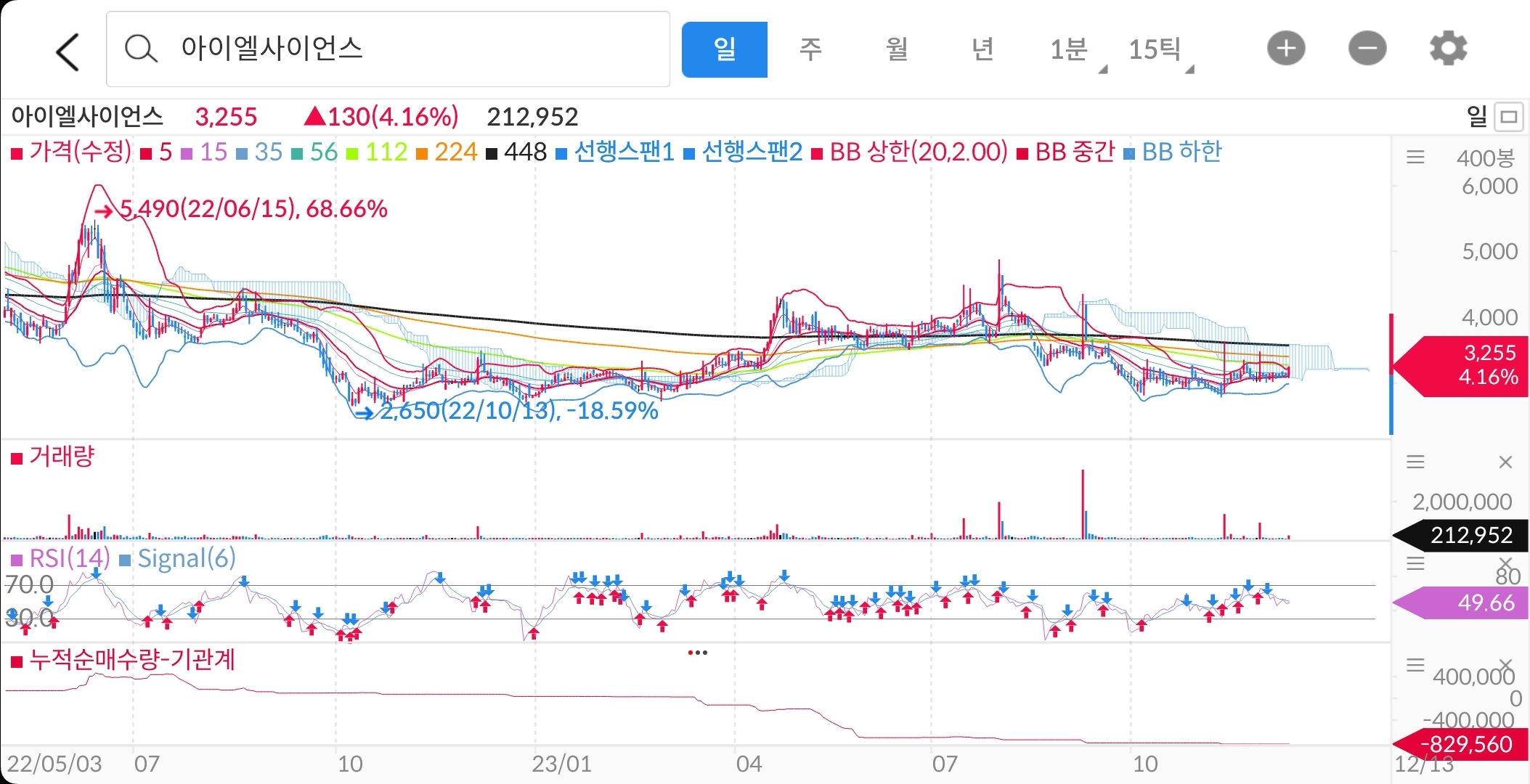Toggle the 5-day moving average legend
This screenshot has width=1530, height=784.
[x=157, y=152]
